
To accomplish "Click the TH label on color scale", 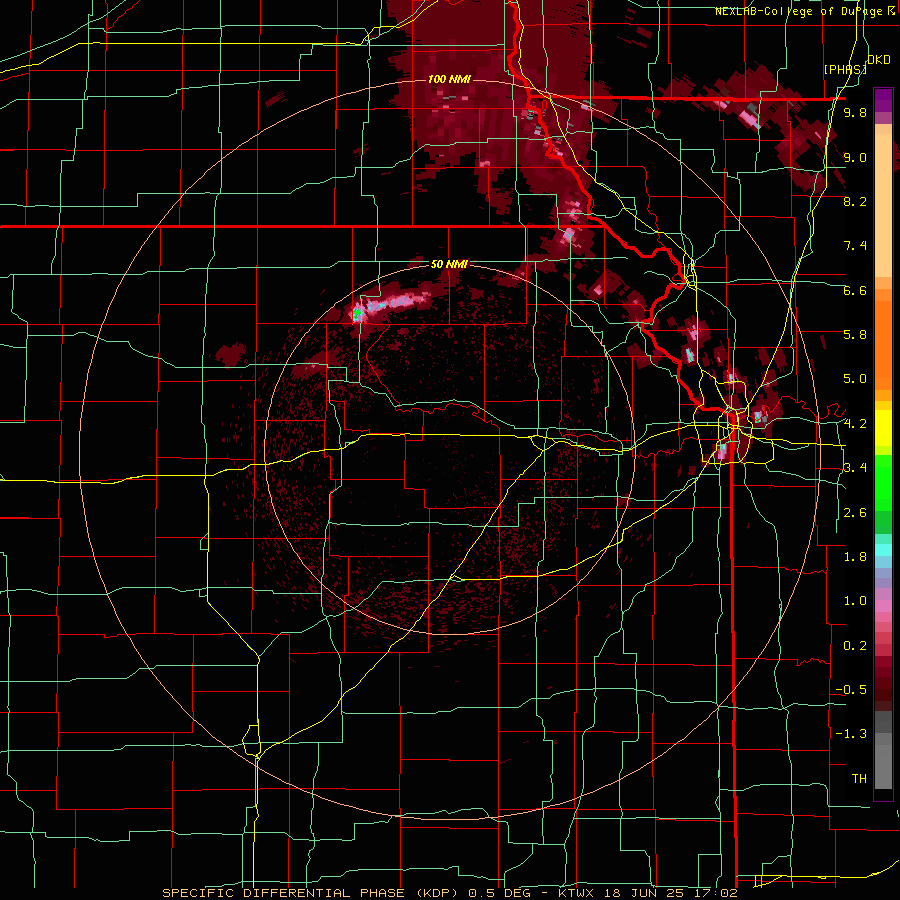I will (859, 778).
